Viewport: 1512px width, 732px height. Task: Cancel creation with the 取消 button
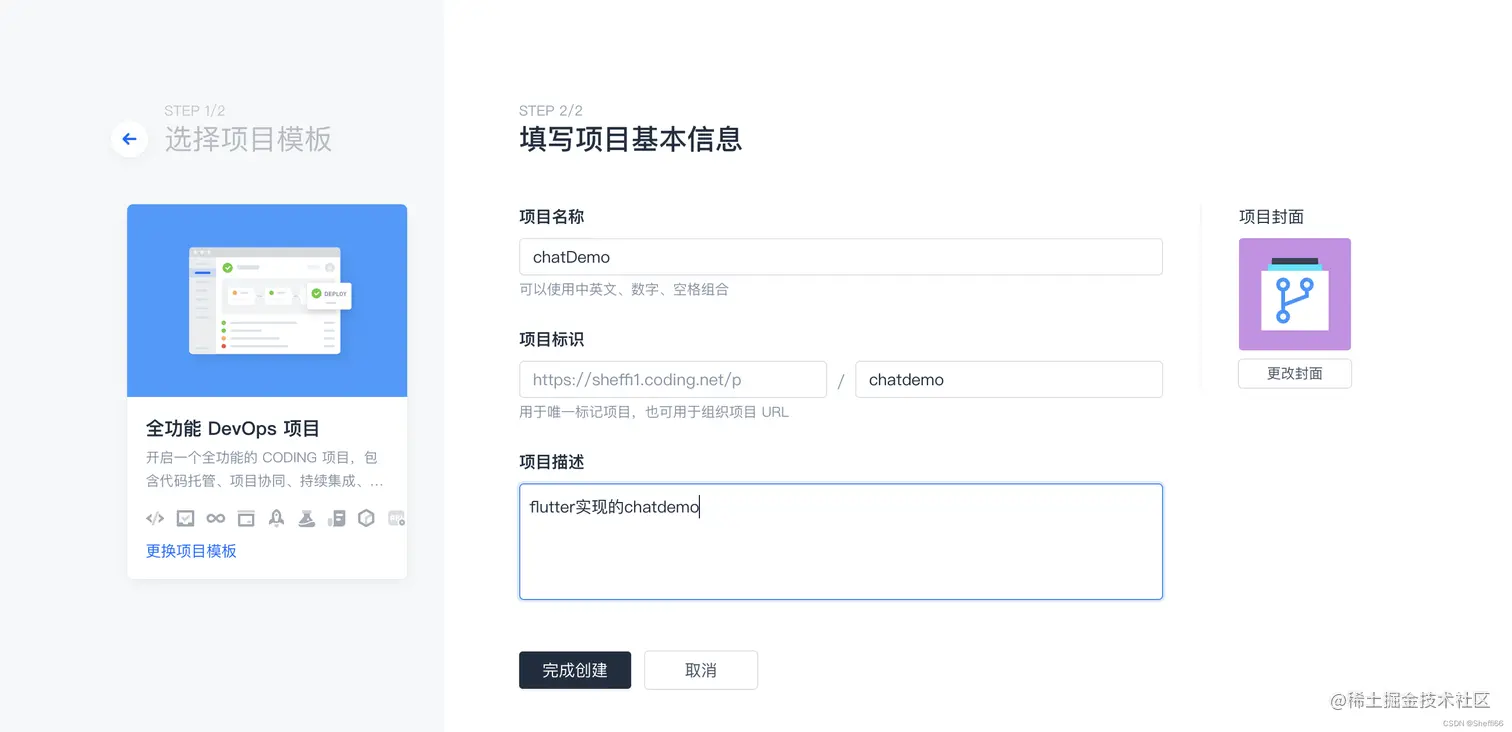[700, 670]
